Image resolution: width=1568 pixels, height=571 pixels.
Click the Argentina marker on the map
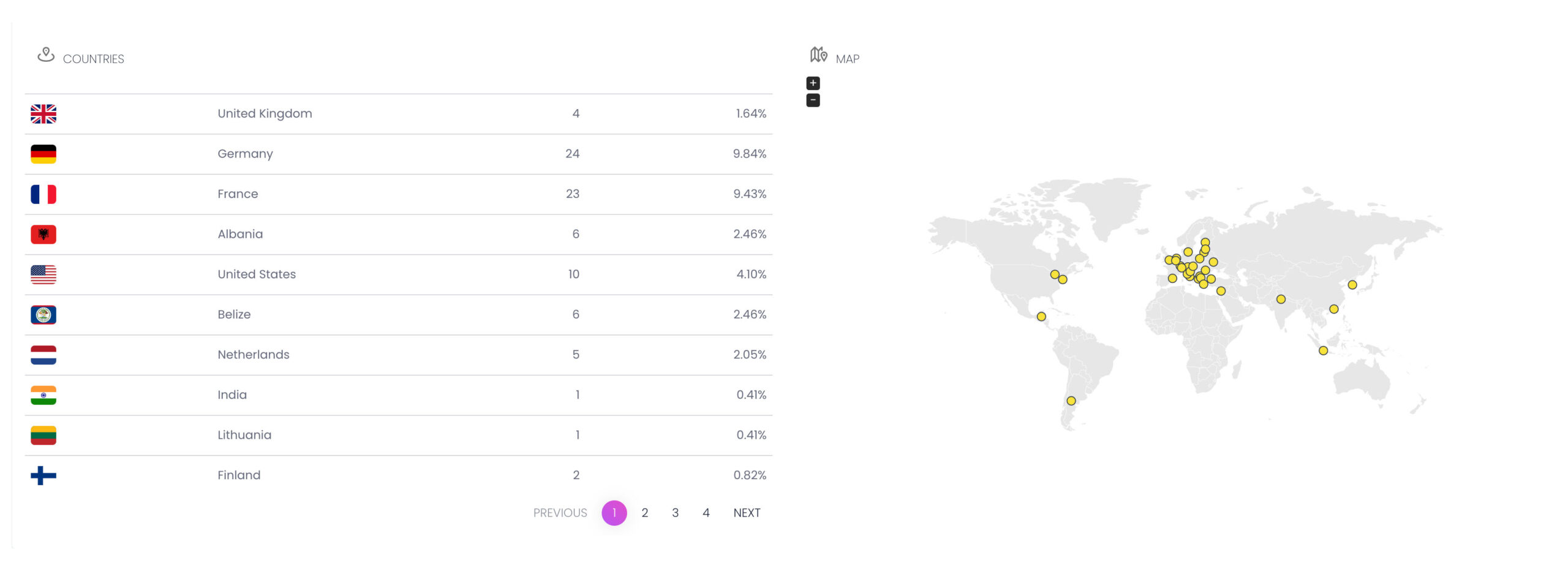[1071, 401]
